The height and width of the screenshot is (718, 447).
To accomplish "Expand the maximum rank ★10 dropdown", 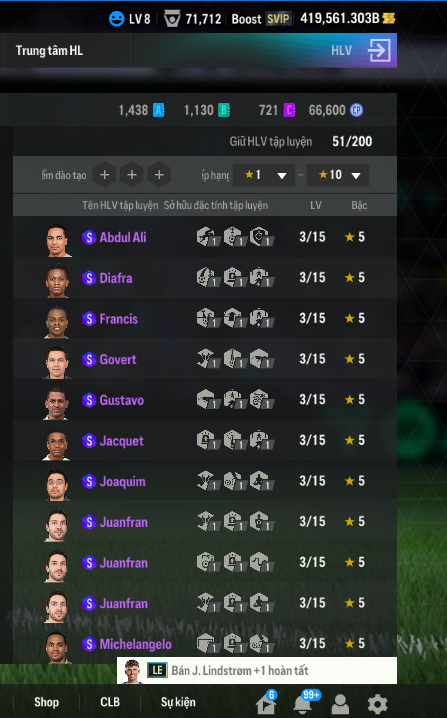I will point(338,175).
